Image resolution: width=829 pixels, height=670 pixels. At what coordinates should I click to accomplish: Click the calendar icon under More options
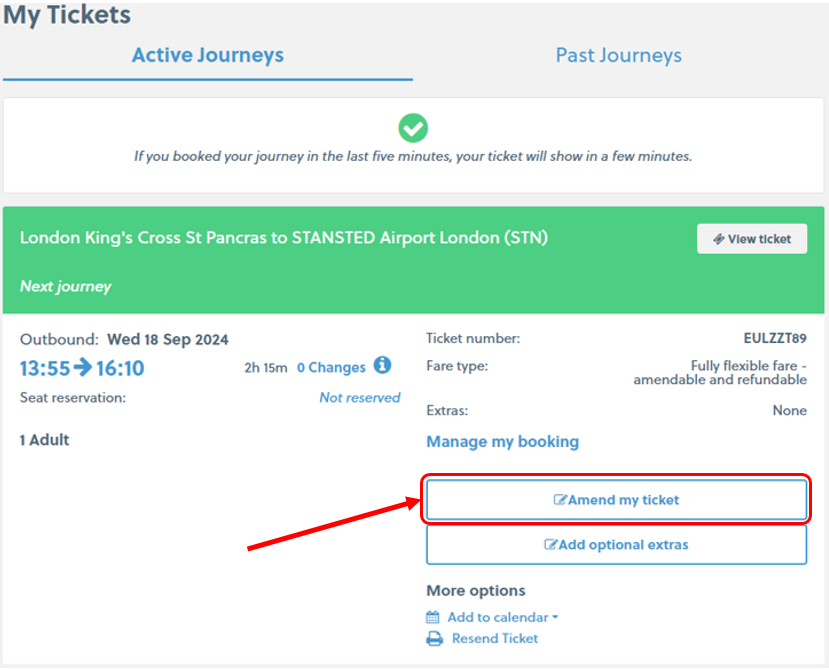[433, 617]
